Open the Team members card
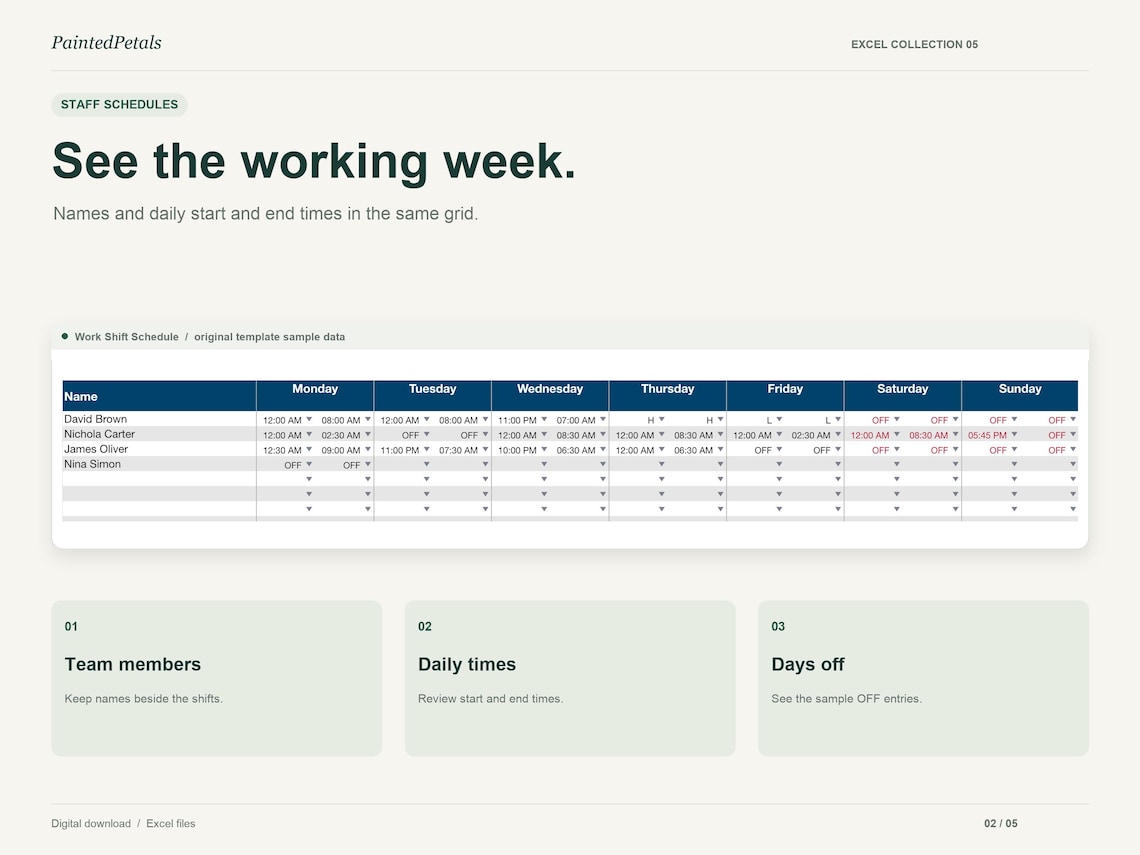Image resolution: width=1140 pixels, height=855 pixels. 217,678
